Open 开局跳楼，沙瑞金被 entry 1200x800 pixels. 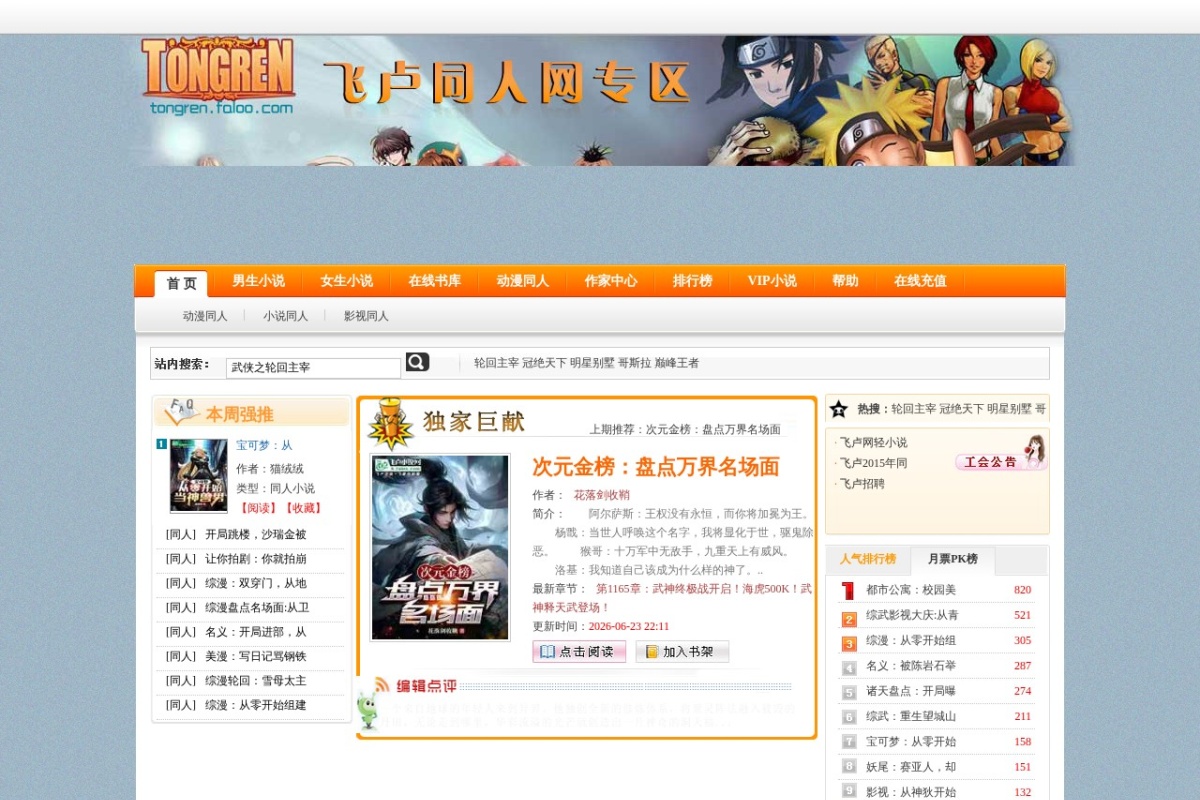(256, 535)
